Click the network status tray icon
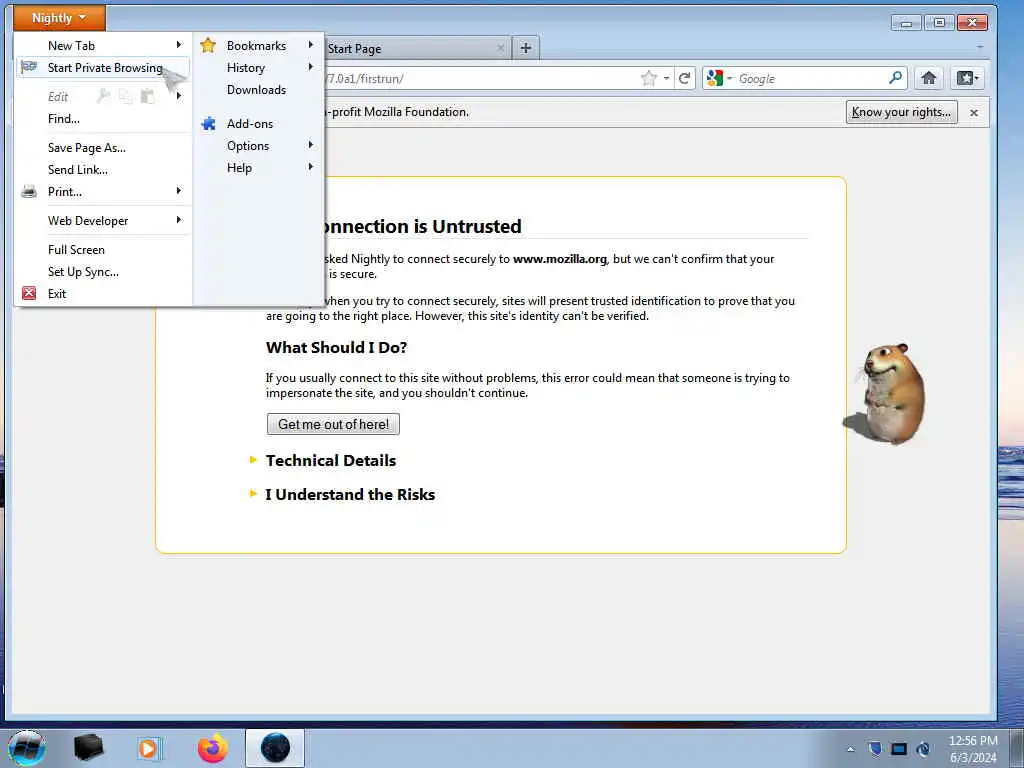This screenshot has height=768, width=1024. pos(923,749)
